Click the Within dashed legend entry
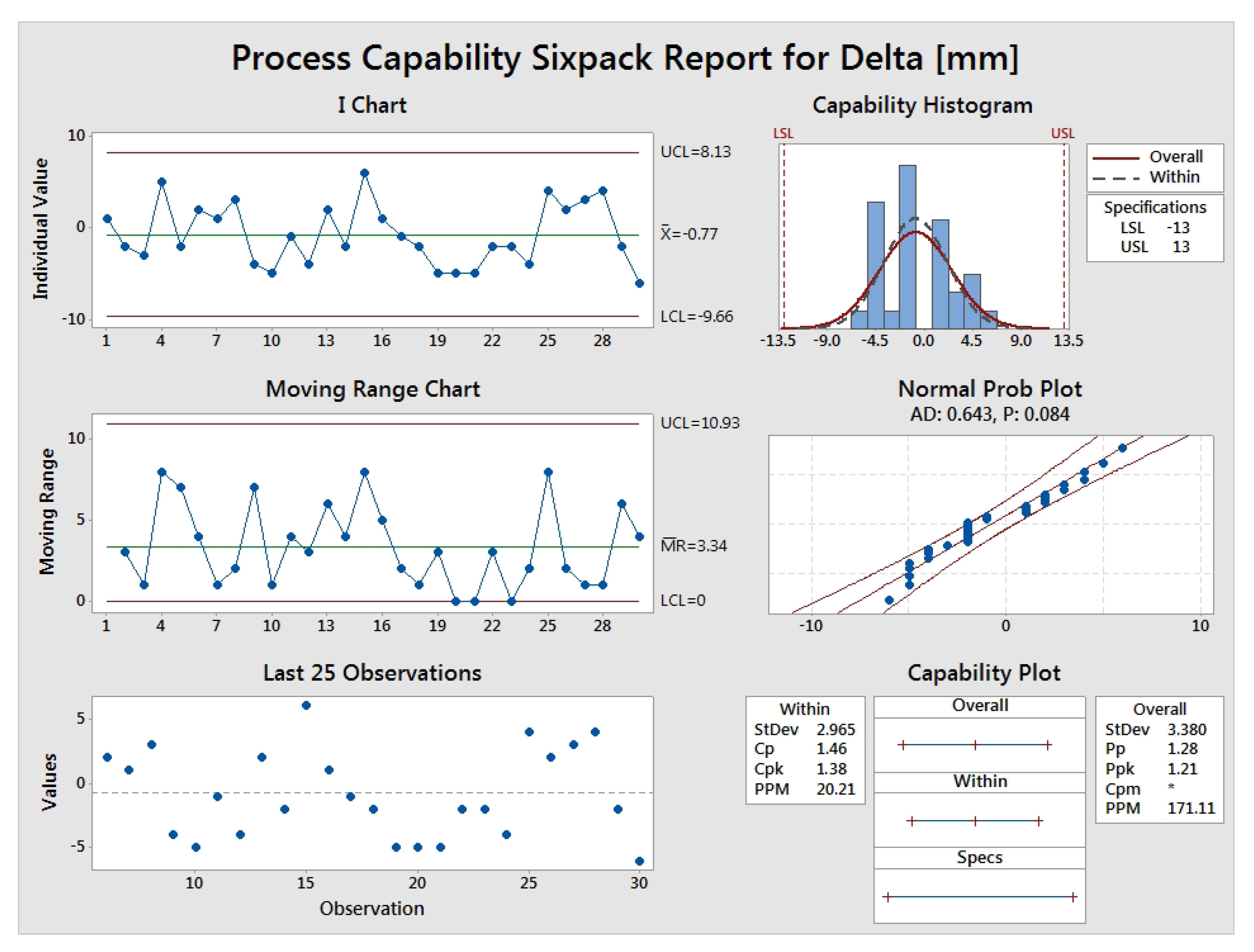Image resolution: width=1254 pixels, height=952 pixels. tap(1174, 177)
